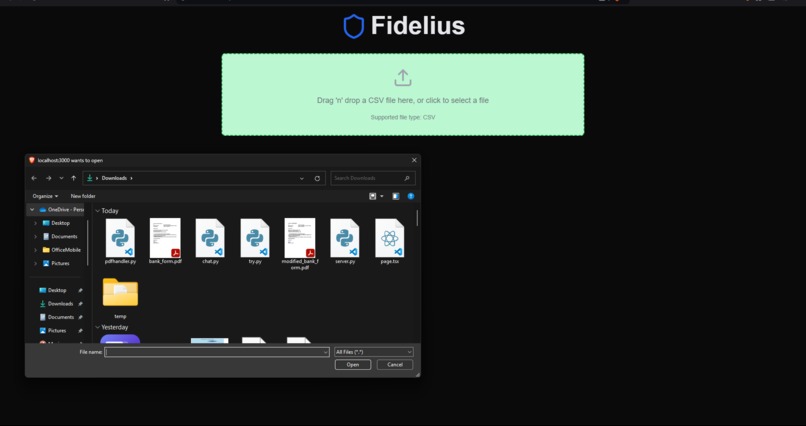
Task: Expand the Desktop node under OneDrive
Action: click(35, 223)
